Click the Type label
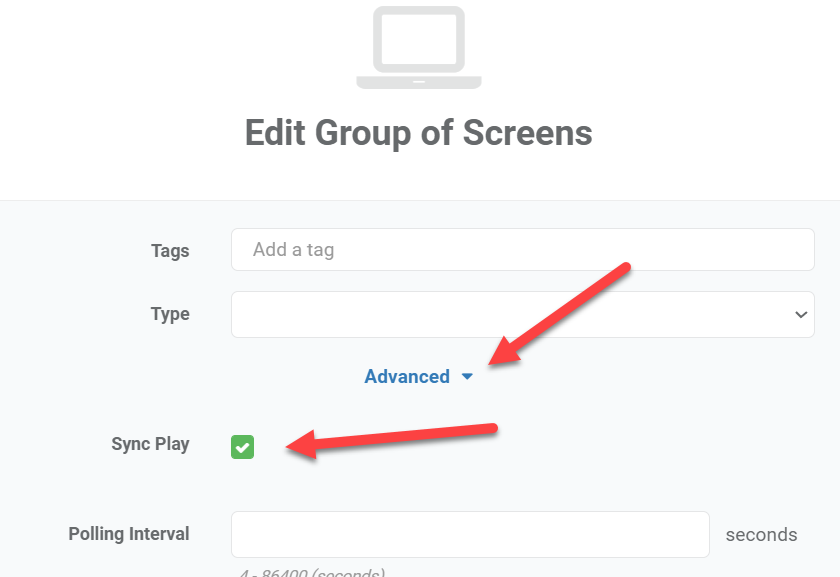Screen dimensions: 840x577 coord(170,314)
